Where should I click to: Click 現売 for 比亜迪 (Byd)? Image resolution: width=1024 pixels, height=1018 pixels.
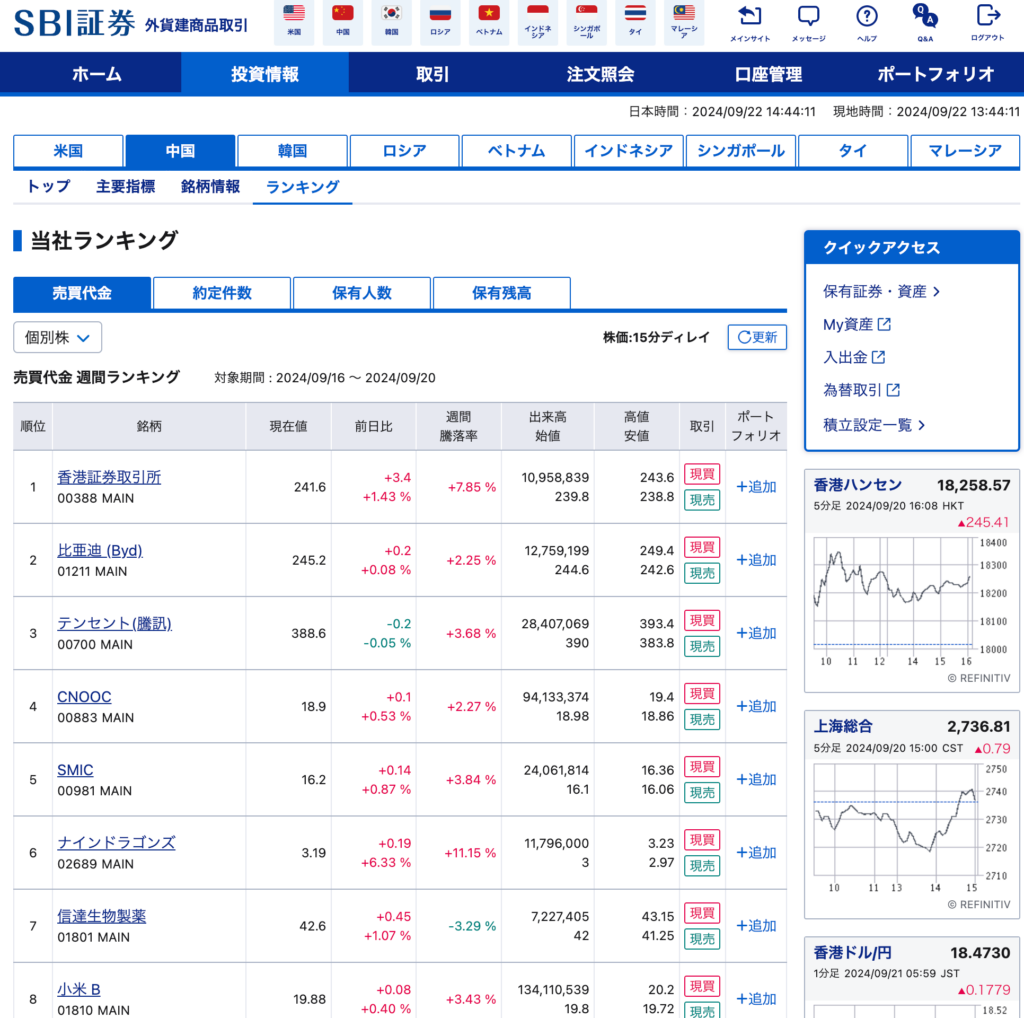point(702,573)
